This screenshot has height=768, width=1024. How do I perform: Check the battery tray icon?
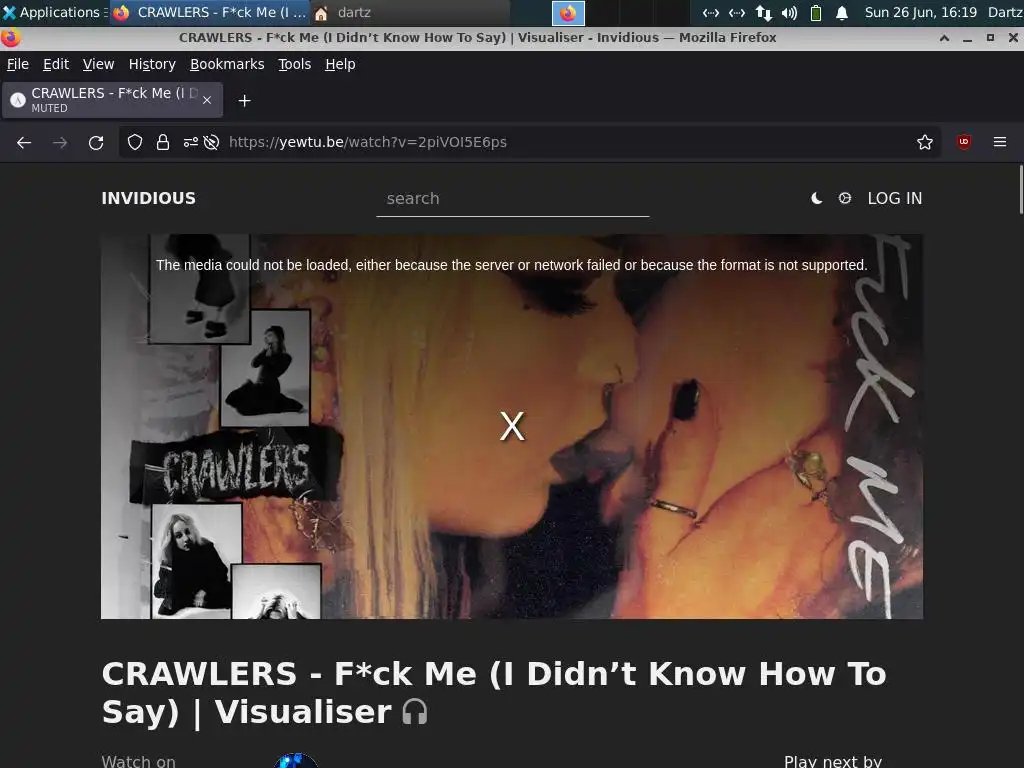[x=816, y=12]
